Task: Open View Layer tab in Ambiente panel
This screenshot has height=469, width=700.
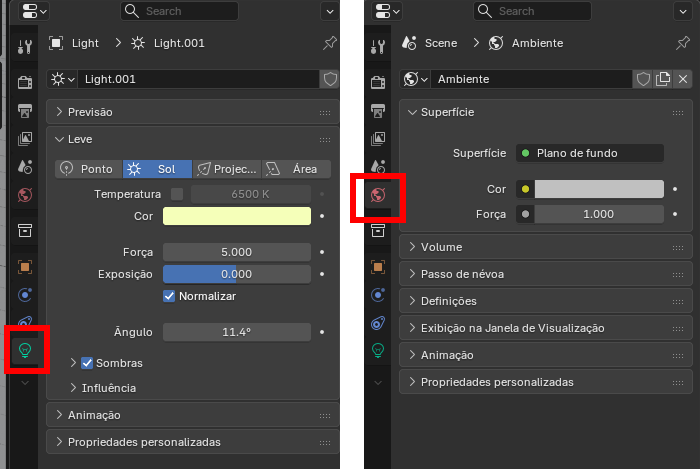Action: pos(378,138)
